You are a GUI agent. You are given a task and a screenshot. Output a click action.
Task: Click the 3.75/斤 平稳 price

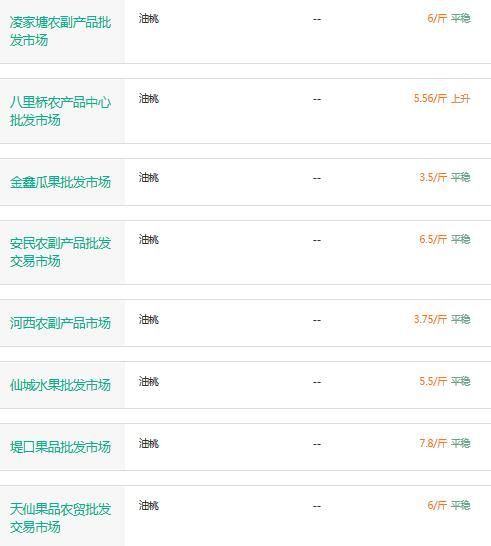(x=442, y=319)
